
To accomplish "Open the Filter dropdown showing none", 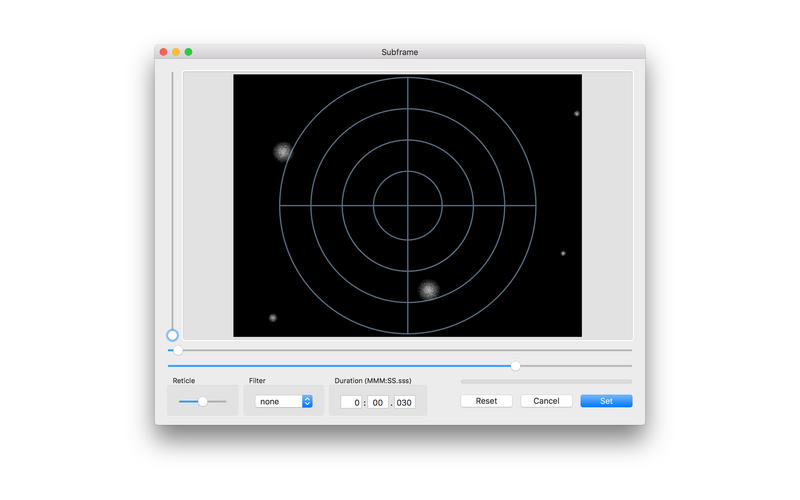I will (x=284, y=401).
